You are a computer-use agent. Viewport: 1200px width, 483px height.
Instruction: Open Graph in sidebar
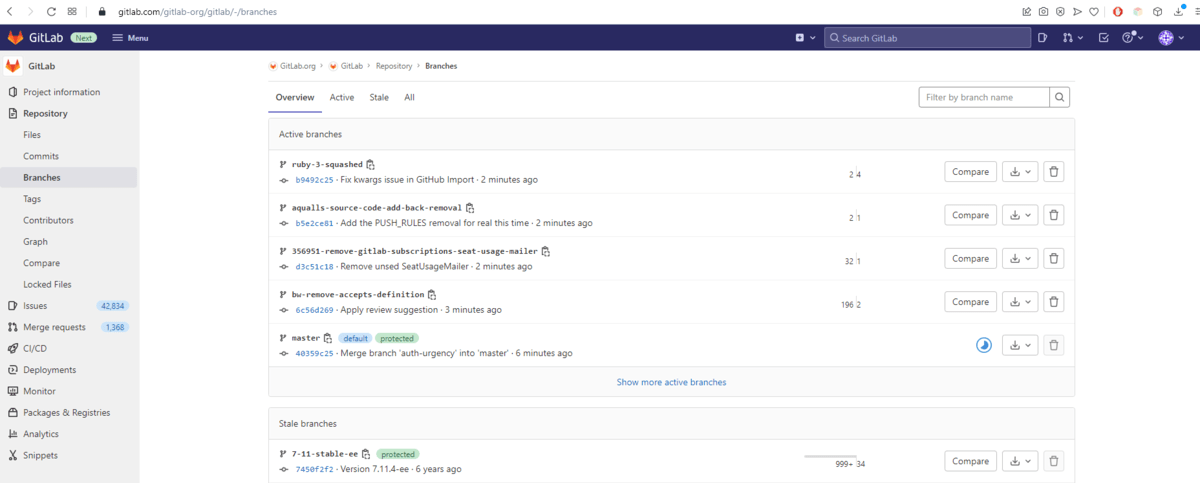point(35,241)
